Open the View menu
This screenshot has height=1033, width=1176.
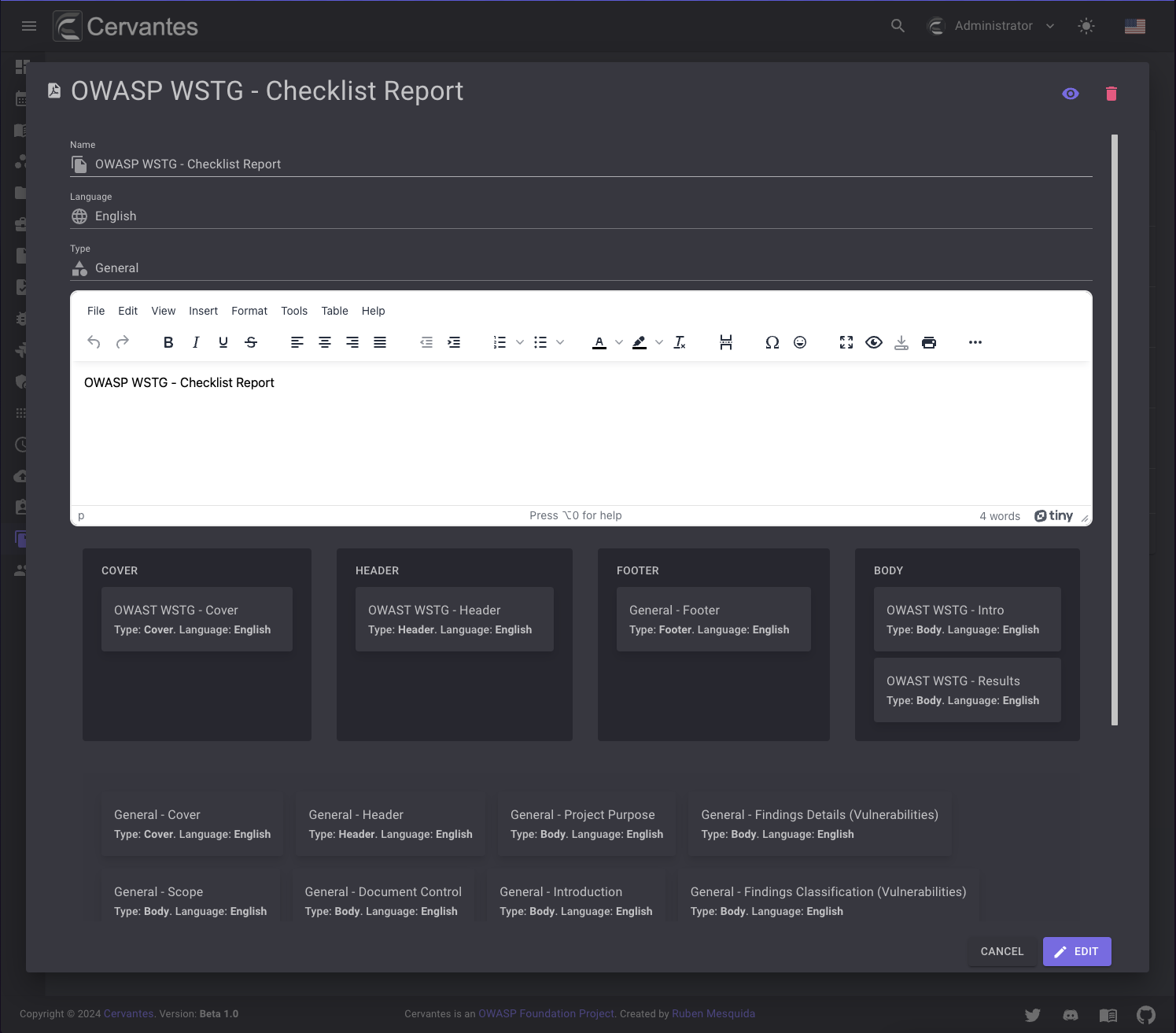164,311
